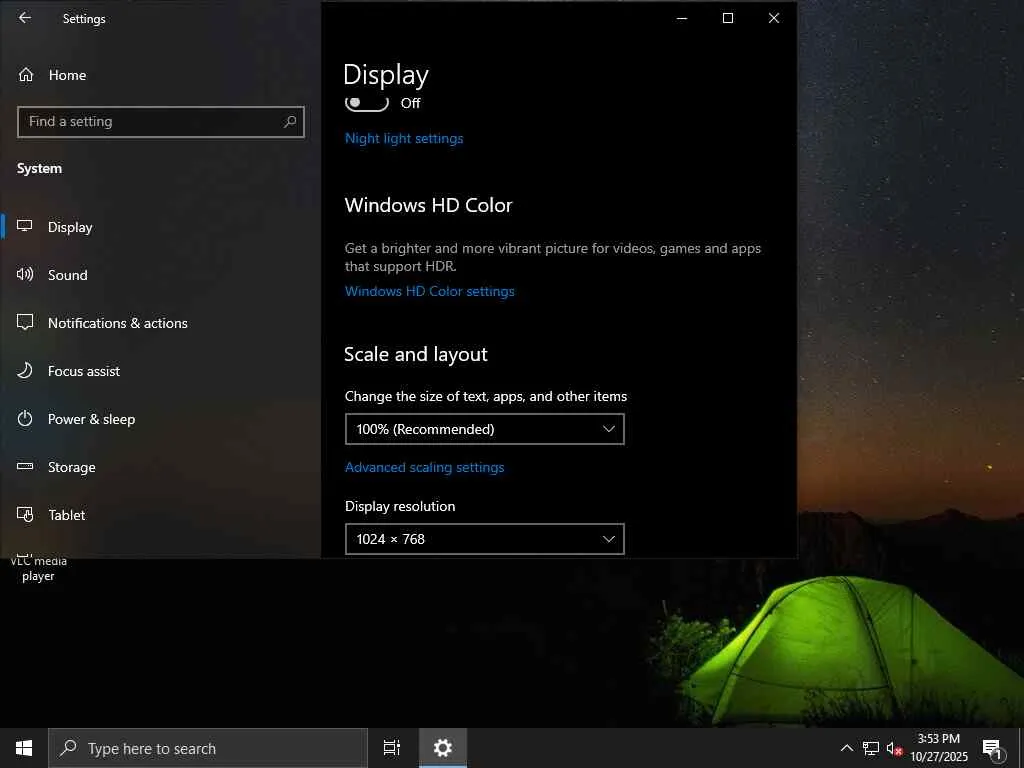The width and height of the screenshot is (1024, 768).
Task: Click the network icon in system tray
Action: 871,748
